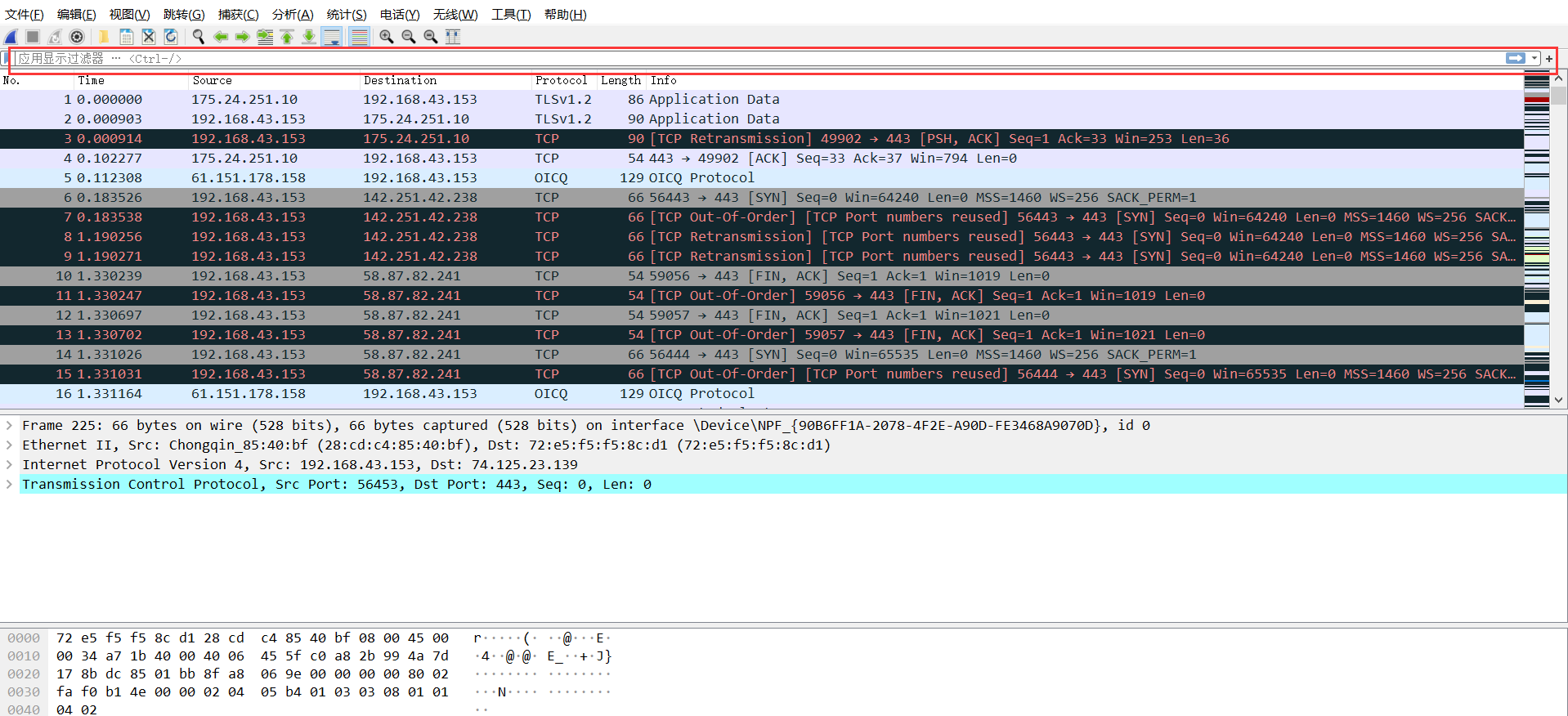Sort by the Length column header
The image size is (1568, 716).
(x=622, y=80)
